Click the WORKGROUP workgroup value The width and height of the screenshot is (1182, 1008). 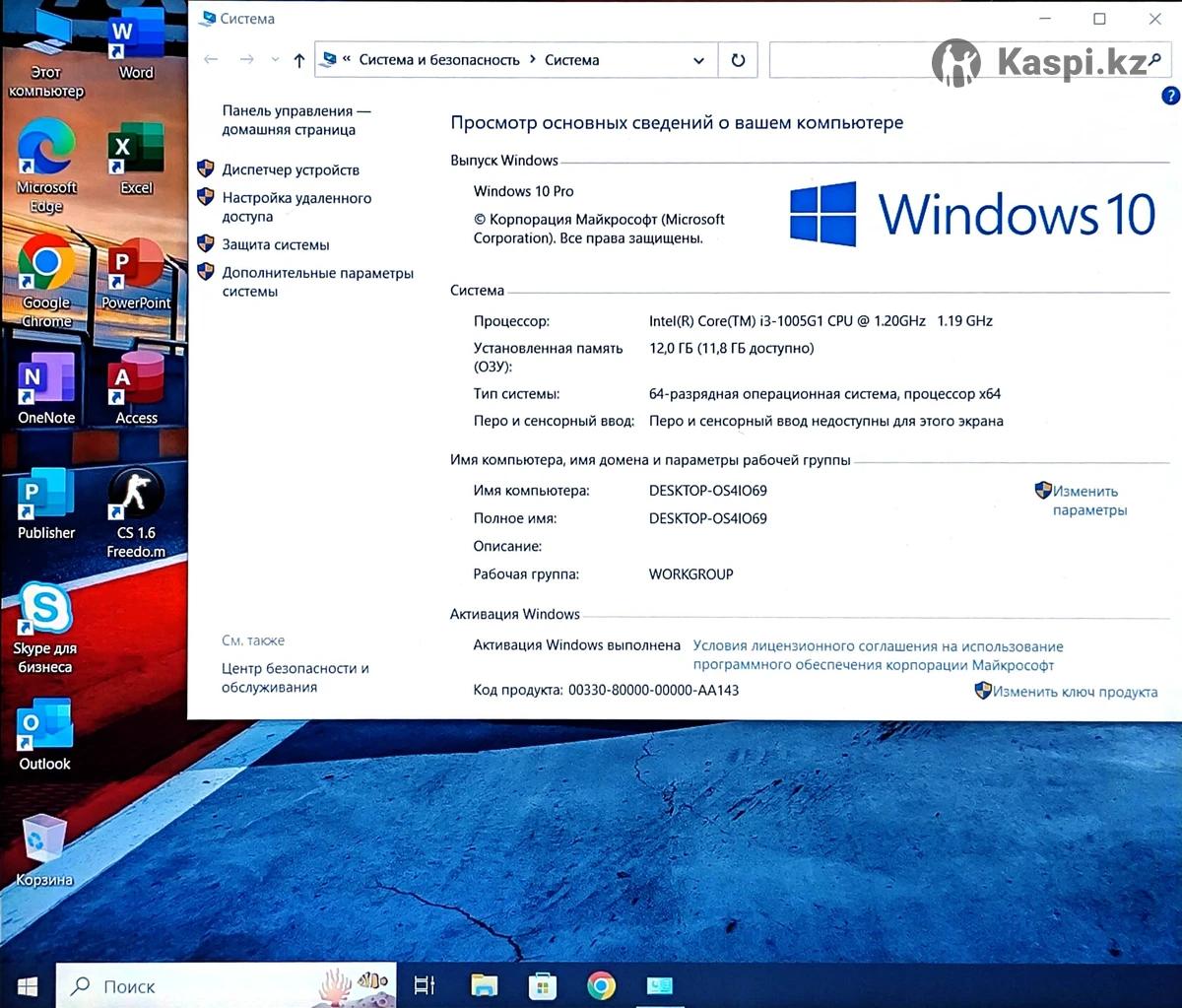click(690, 574)
